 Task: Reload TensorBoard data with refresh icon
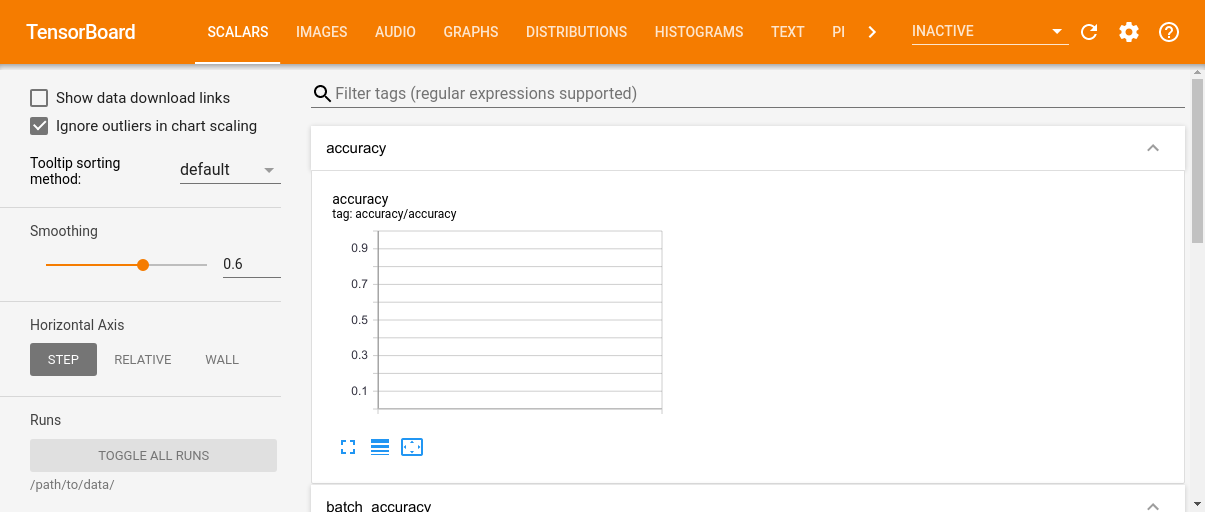click(x=1089, y=32)
